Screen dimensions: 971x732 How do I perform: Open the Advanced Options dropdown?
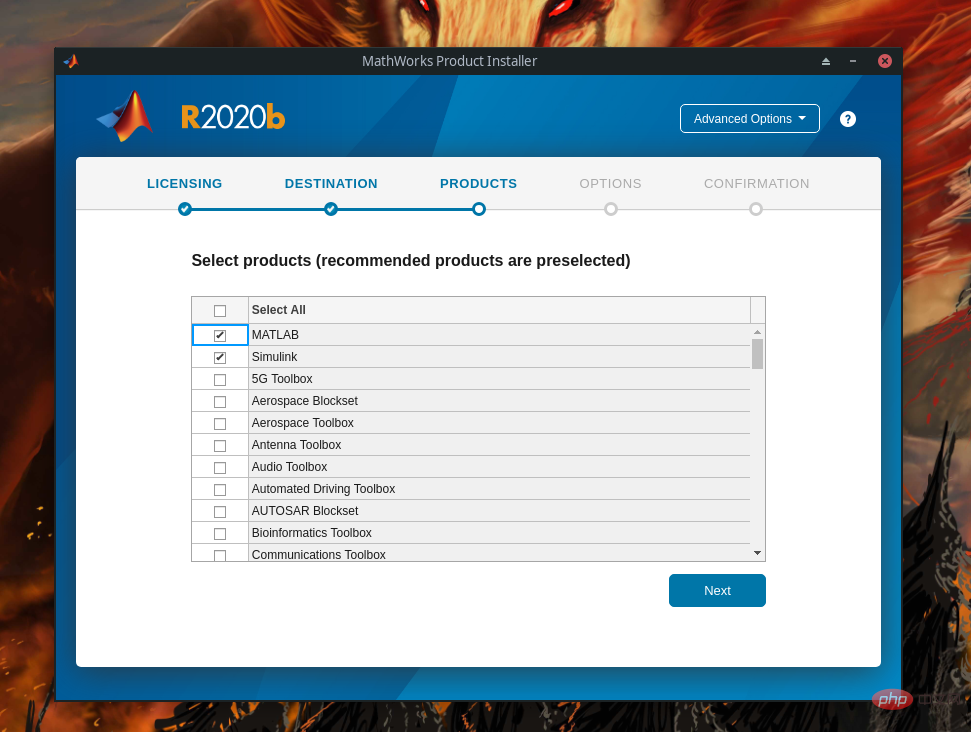coord(749,118)
